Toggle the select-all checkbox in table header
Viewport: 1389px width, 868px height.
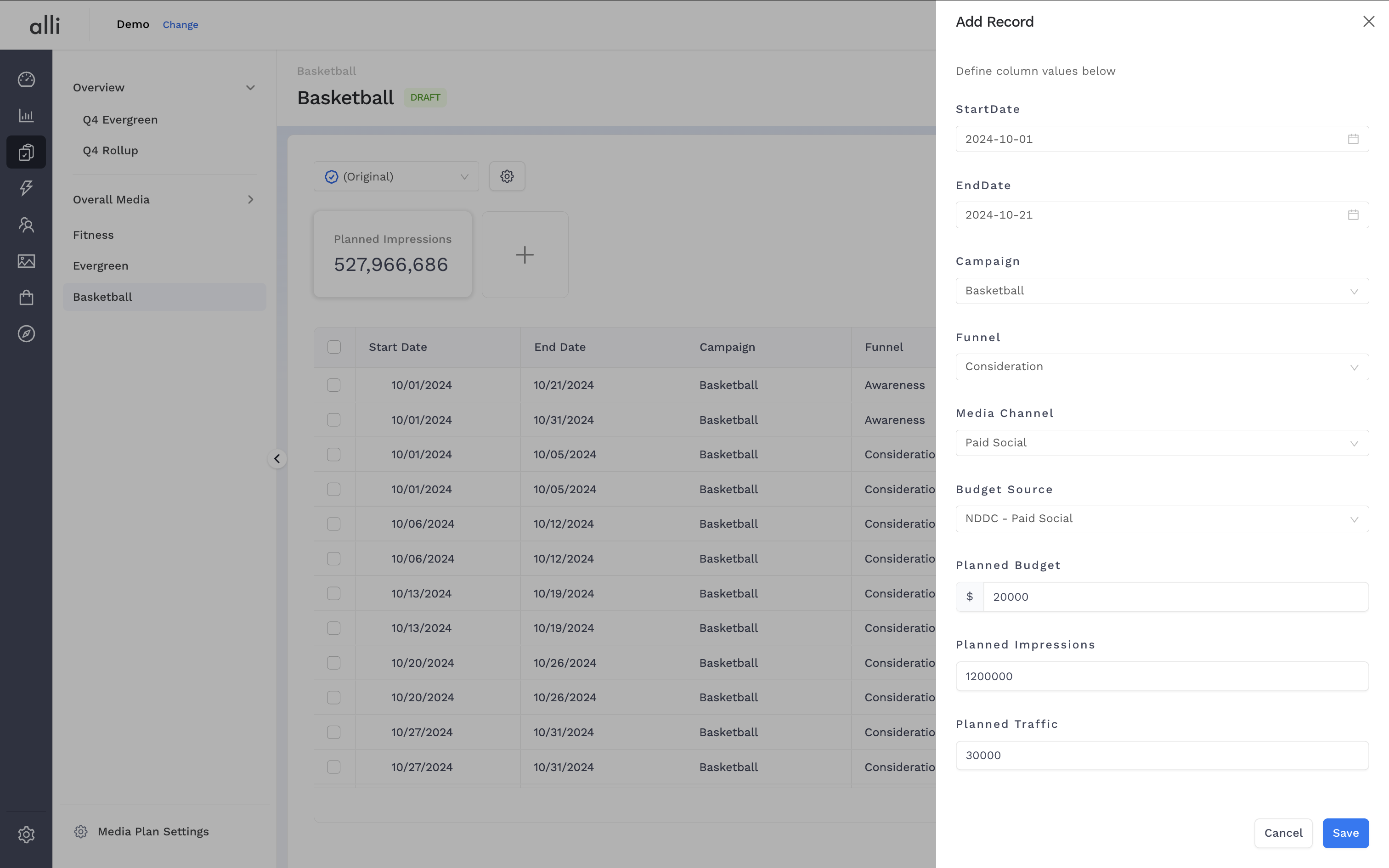coord(334,347)
